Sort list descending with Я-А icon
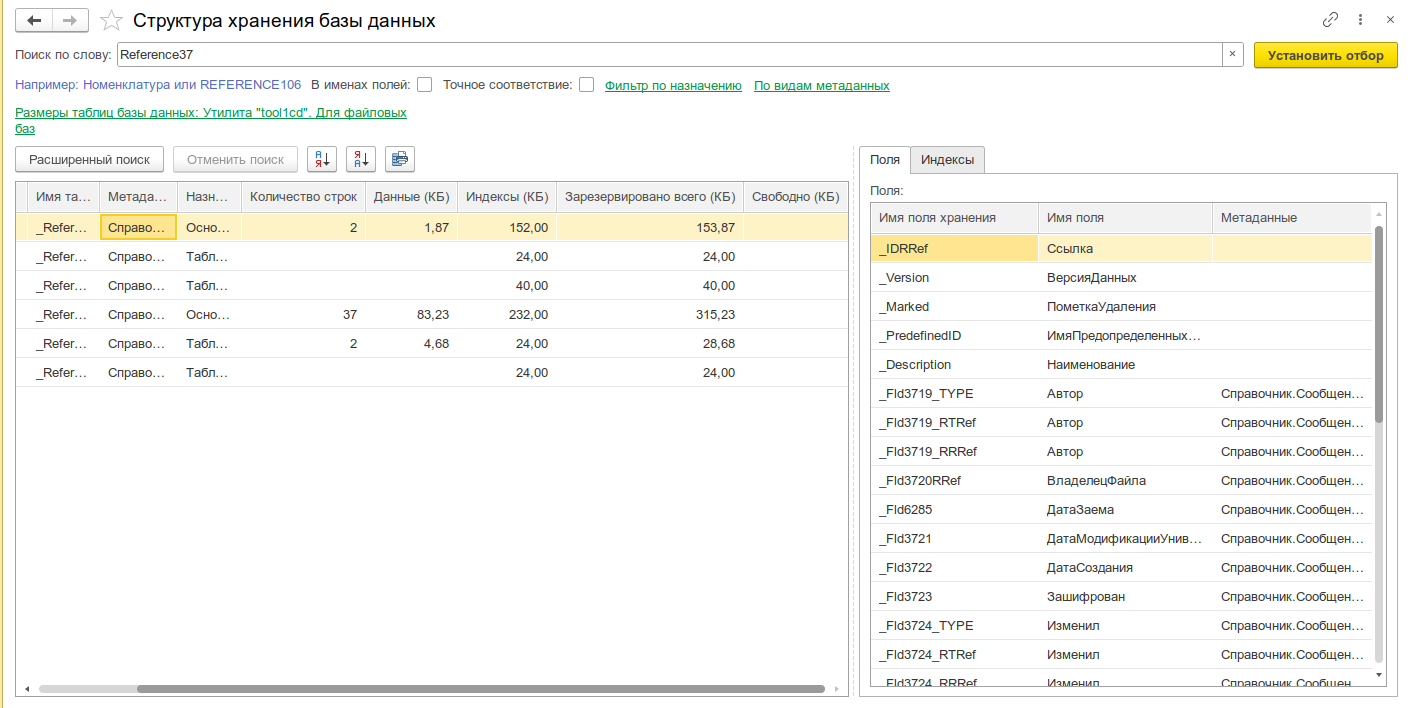The image size is (1410, 708). (361, 159)
